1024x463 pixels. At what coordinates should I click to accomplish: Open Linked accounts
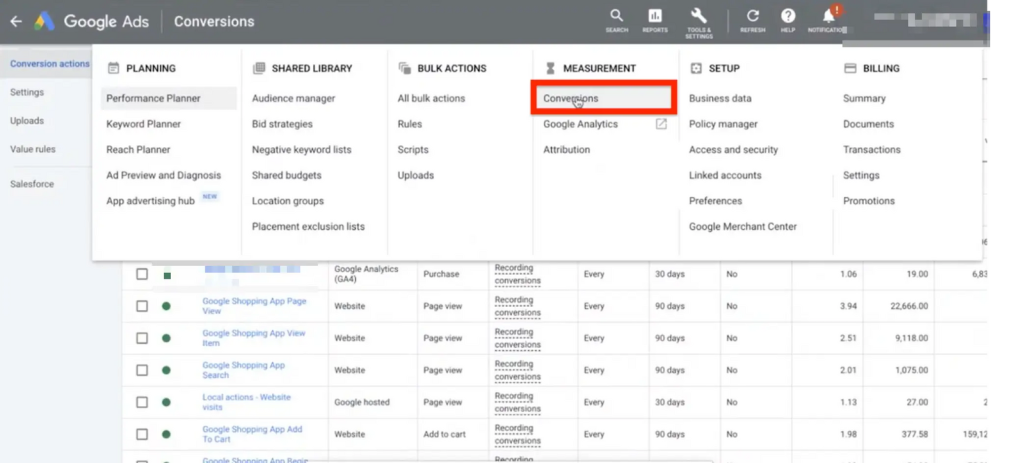coord(725,175)
